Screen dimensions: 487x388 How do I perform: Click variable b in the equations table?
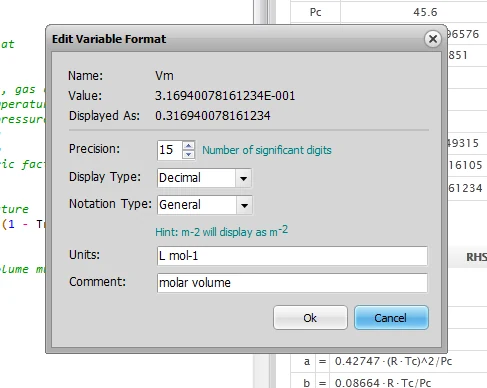click(307, 383)
